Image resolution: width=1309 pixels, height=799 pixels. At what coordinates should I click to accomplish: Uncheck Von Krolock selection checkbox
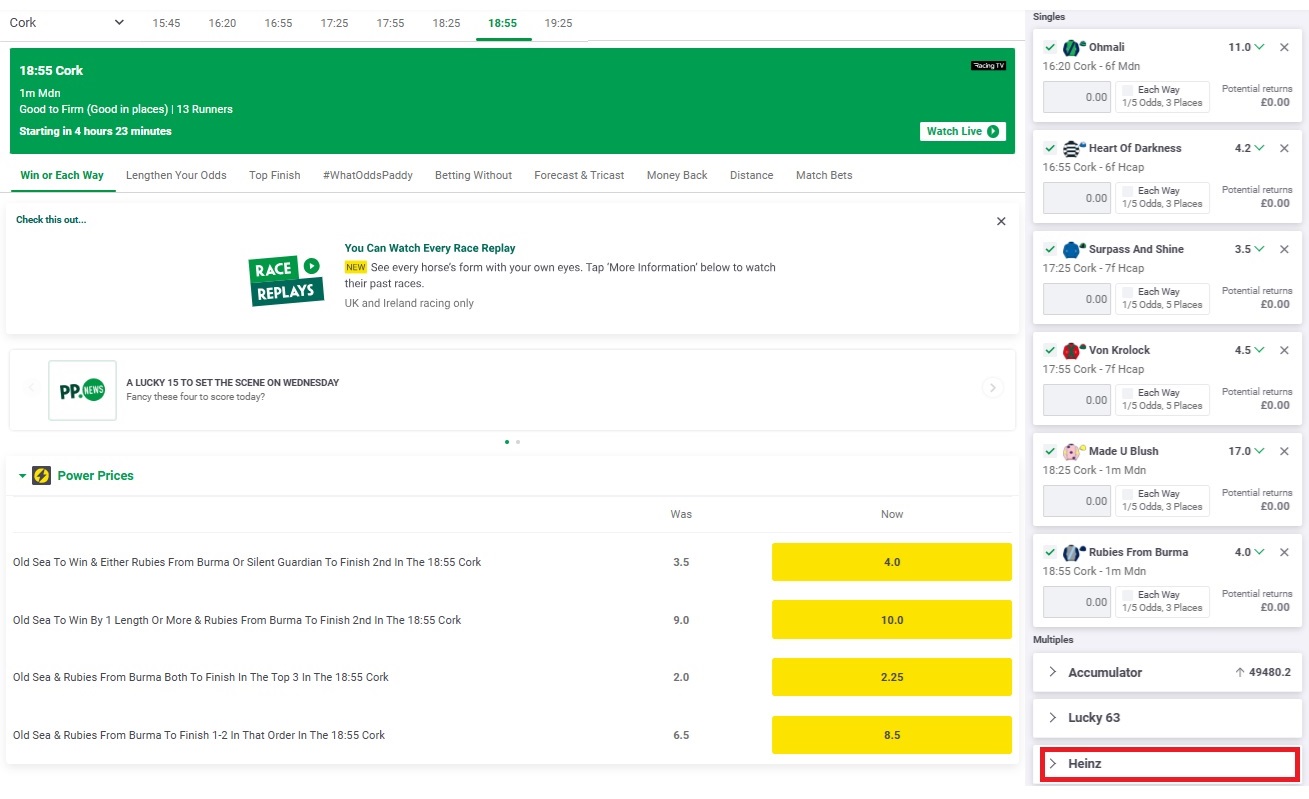coord(1050,350)
